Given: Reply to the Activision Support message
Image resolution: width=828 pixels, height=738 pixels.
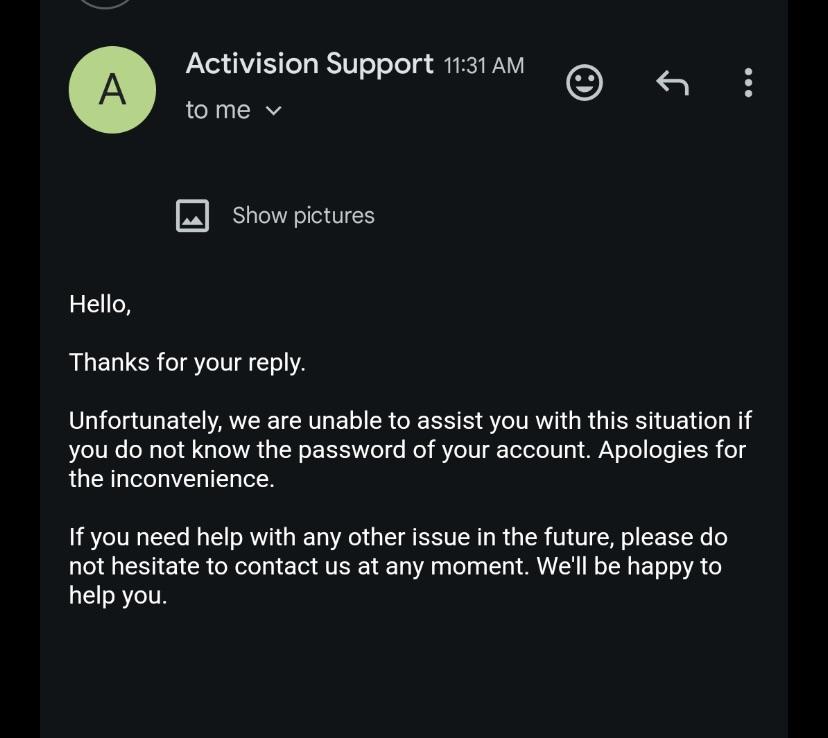Looking at the screenshot, I should click(x=673, y=83).
